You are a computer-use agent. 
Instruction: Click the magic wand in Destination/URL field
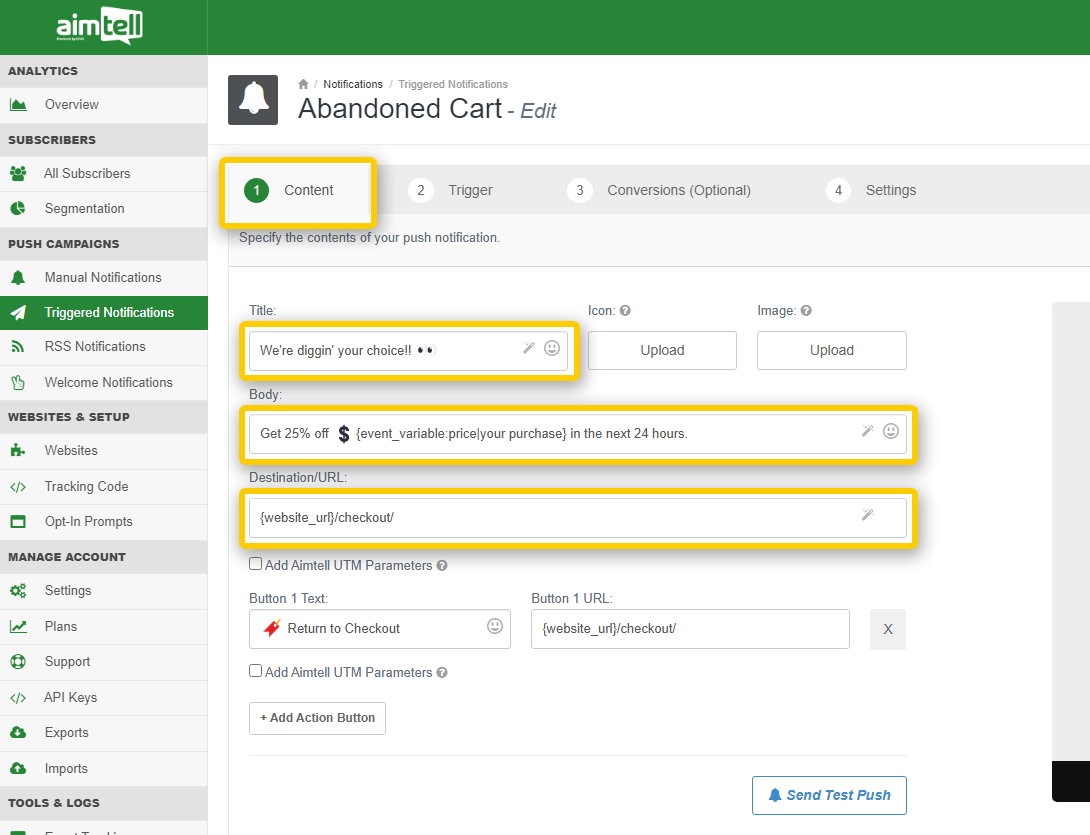[868, 514]
